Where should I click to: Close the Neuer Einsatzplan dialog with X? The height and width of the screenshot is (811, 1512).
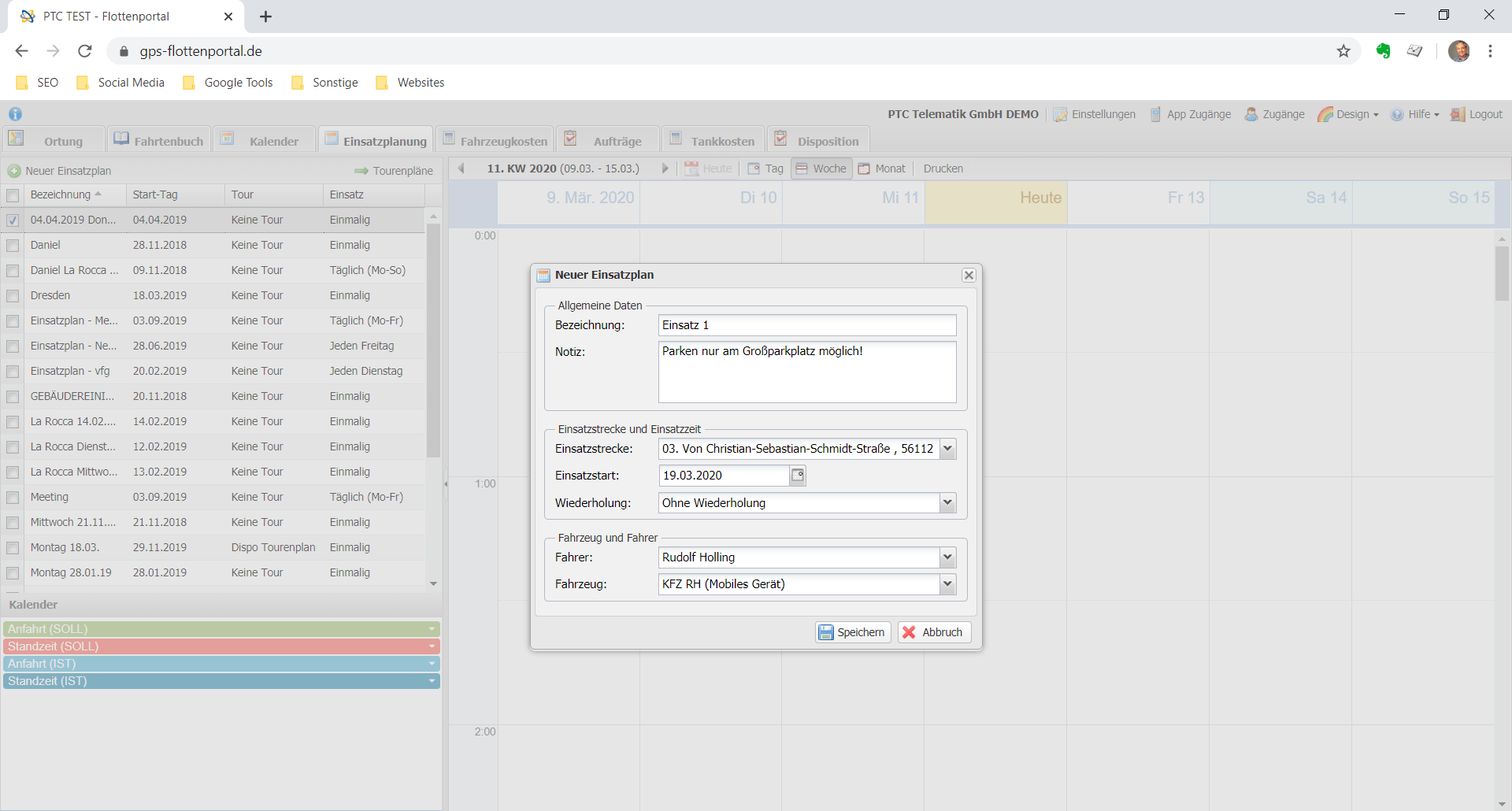[x=969, y=275]
